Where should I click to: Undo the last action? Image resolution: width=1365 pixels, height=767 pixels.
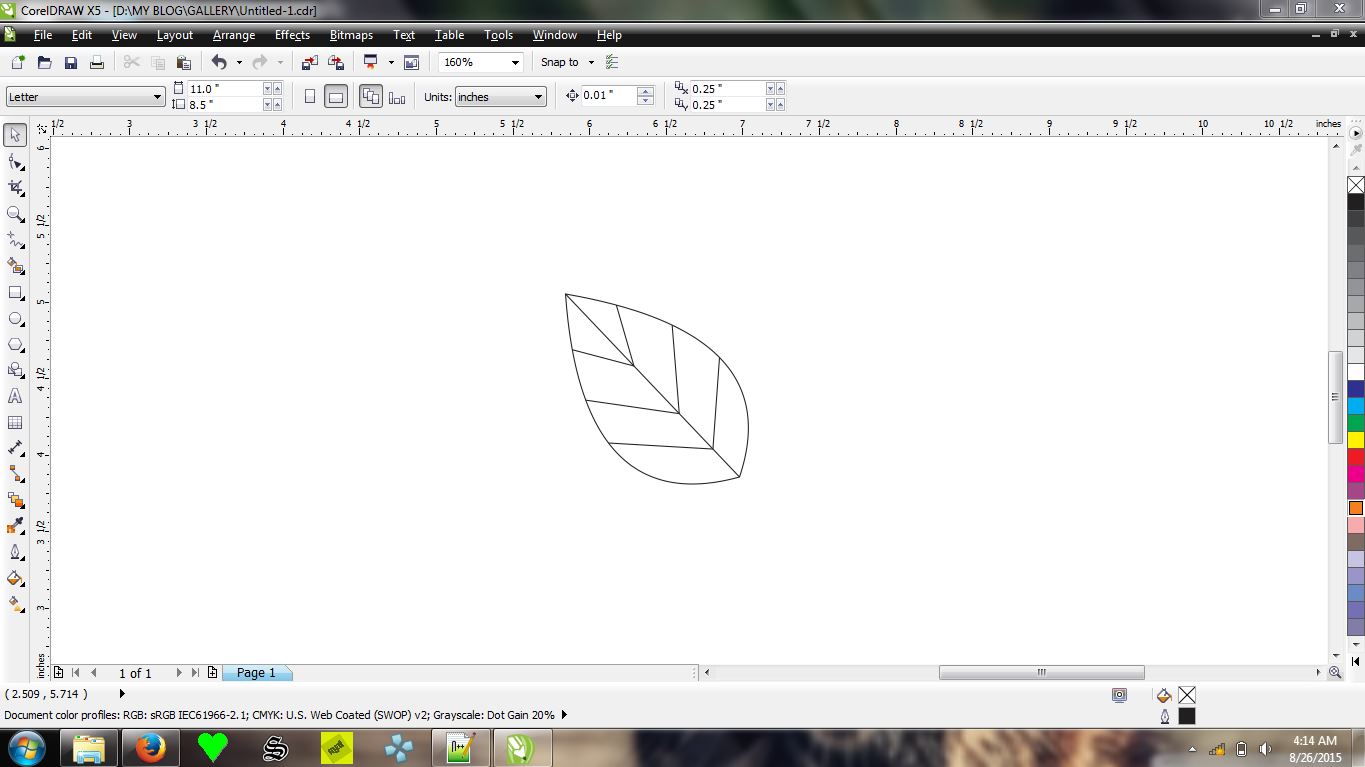coord(218,61)
